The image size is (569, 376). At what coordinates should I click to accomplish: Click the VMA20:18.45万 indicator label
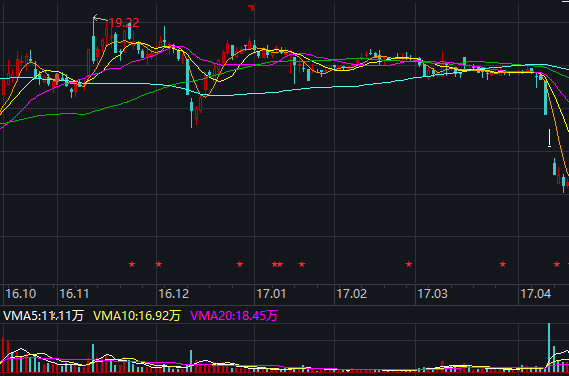(x=234, y=316)
